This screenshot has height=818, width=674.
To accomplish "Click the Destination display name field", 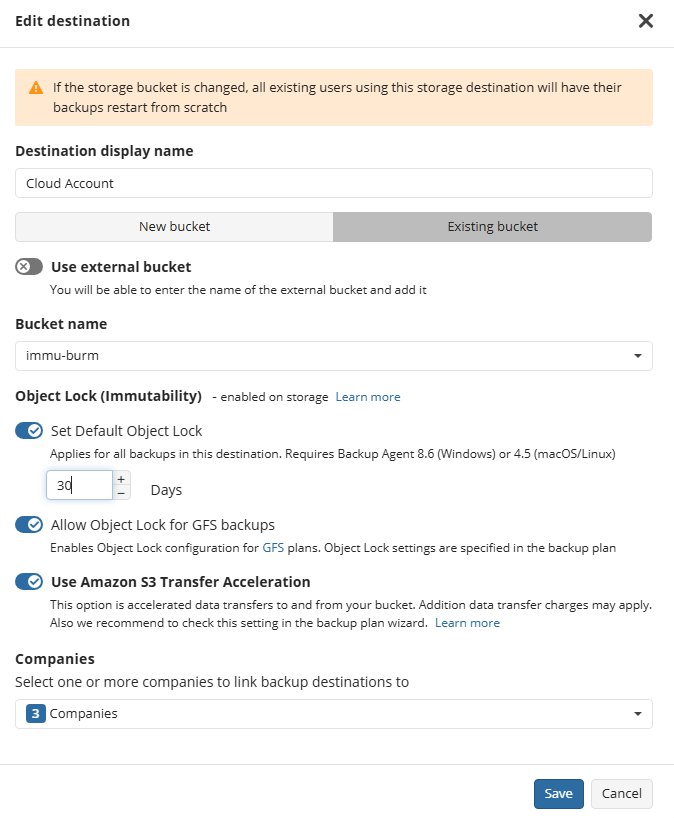I will point(334,183).
